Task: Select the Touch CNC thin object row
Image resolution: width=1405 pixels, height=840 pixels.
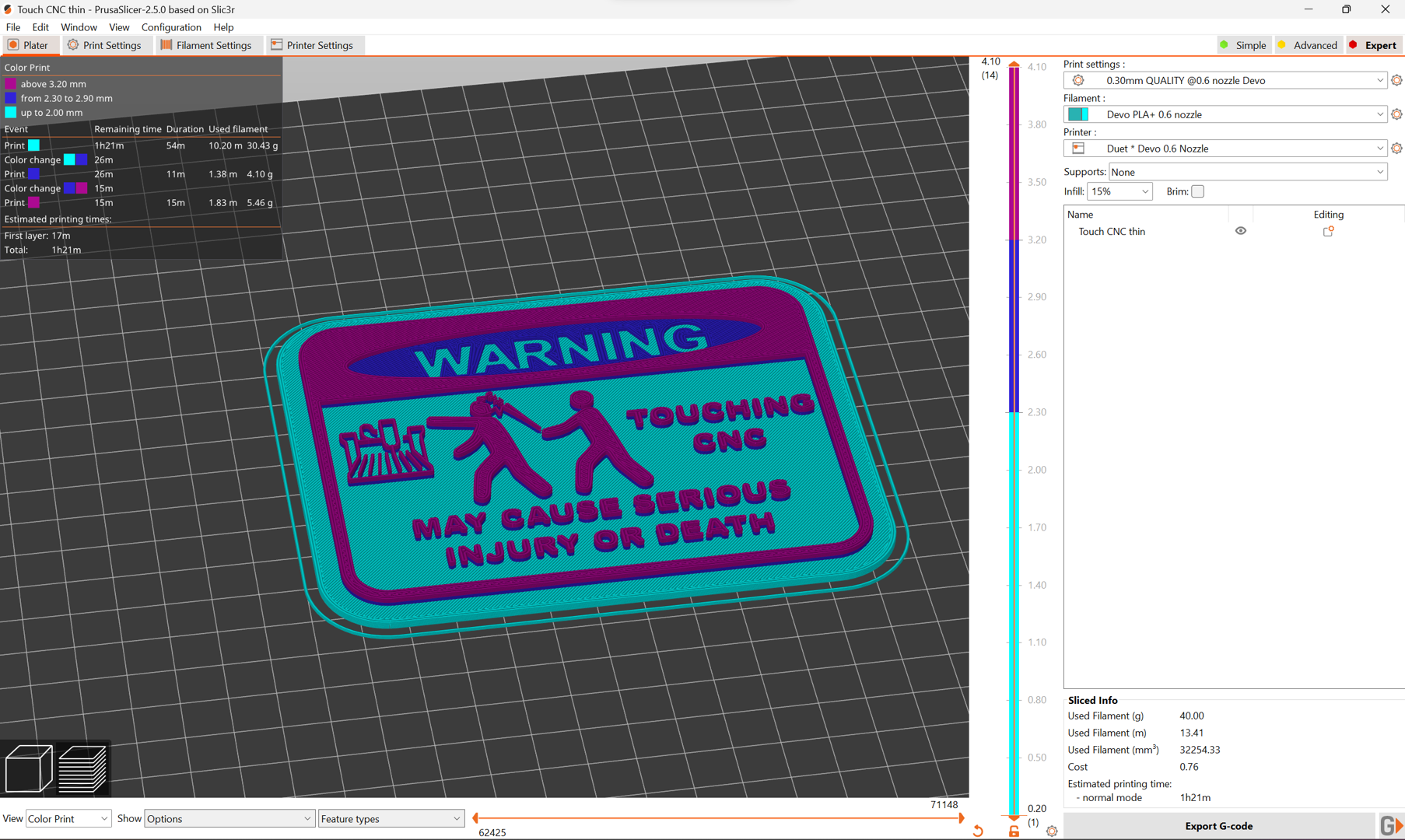Action: 1234,231
